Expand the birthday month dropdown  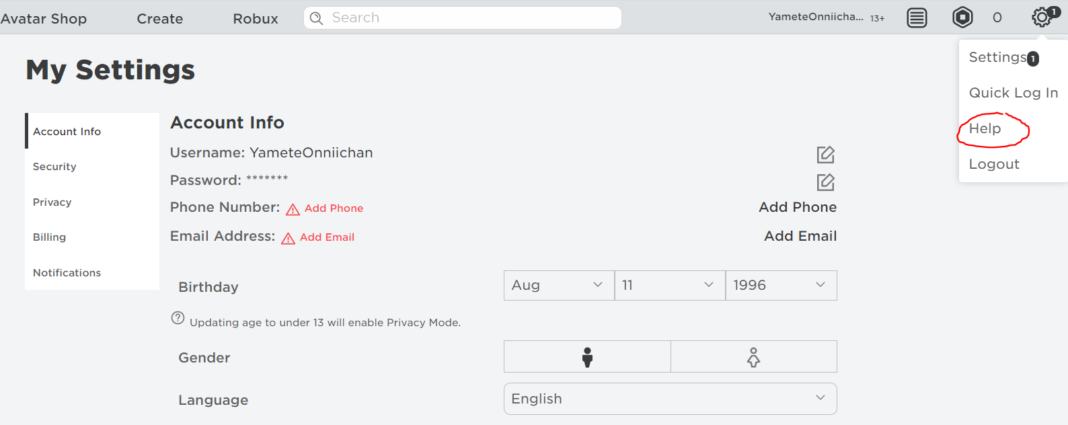point(558,285)
